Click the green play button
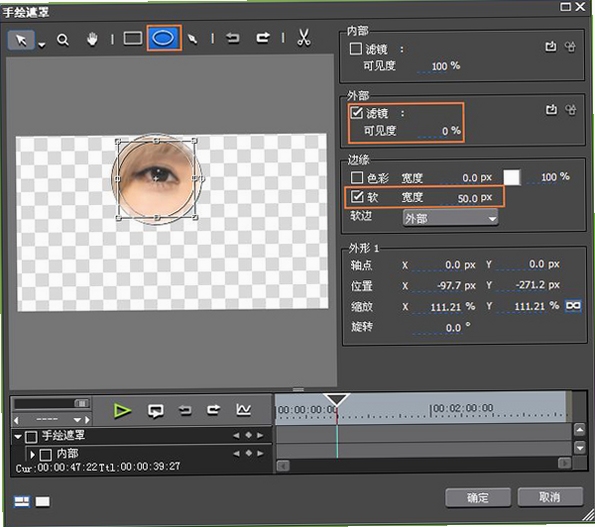 coord(122,411)
